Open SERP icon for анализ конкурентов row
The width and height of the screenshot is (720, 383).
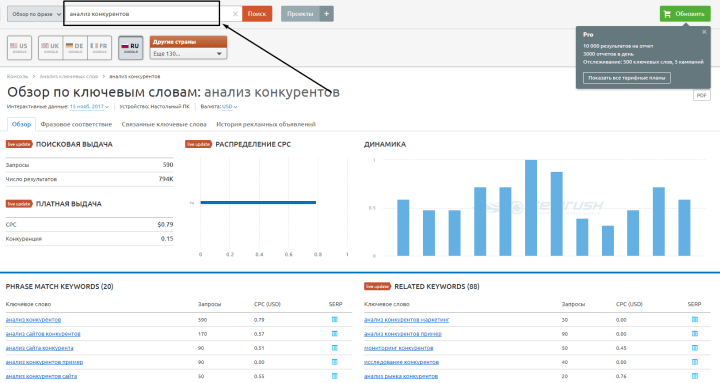334,319
